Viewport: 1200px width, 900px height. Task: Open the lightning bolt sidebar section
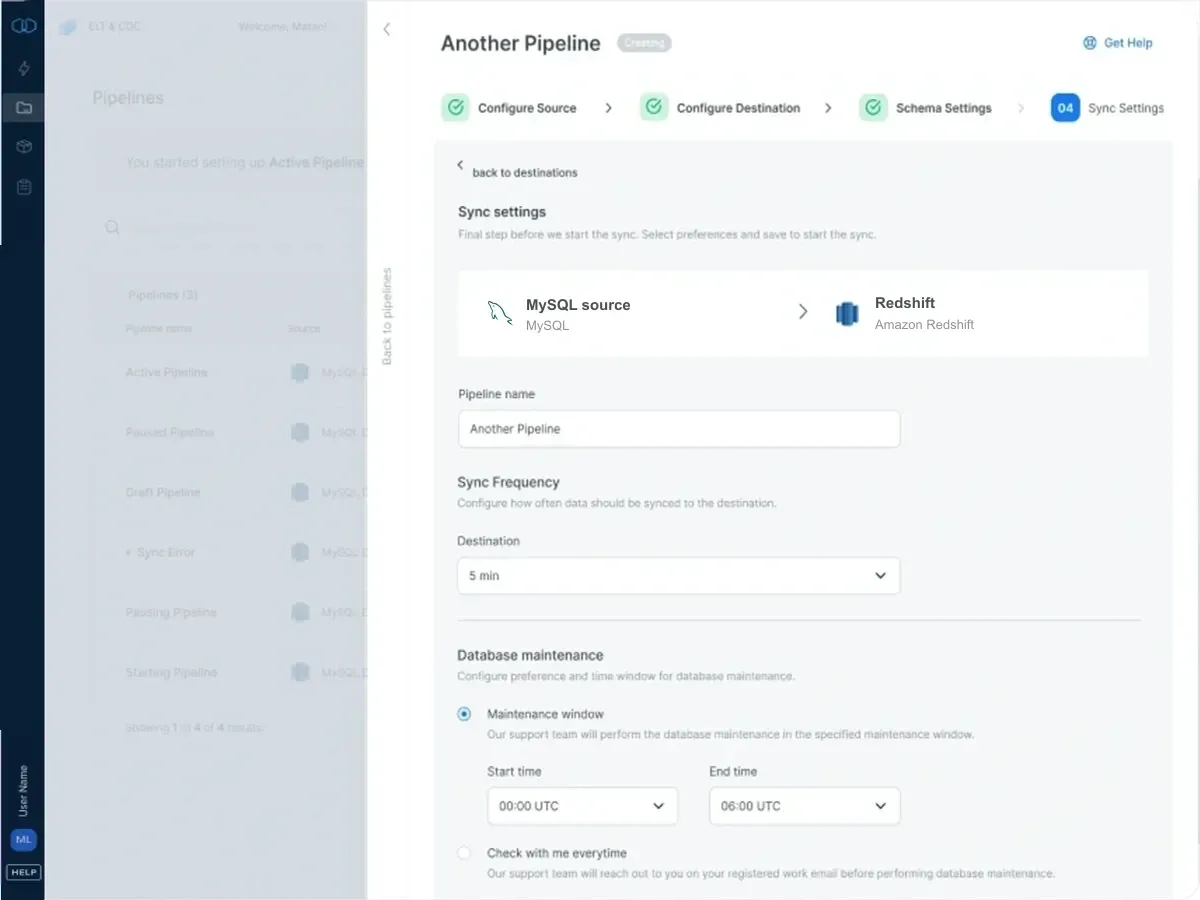(x=24, y=68)
